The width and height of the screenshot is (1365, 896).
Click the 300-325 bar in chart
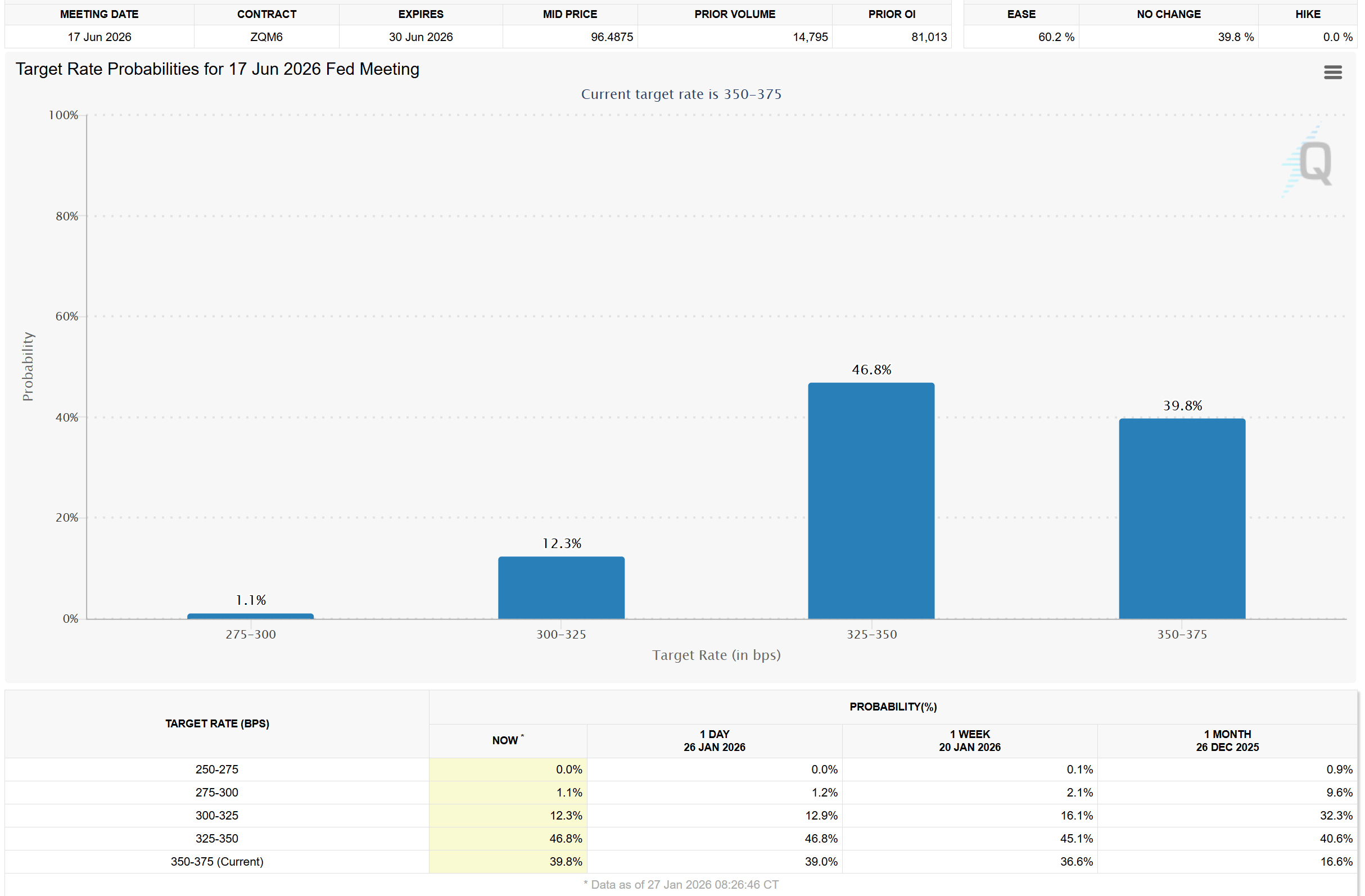(561, 587)
